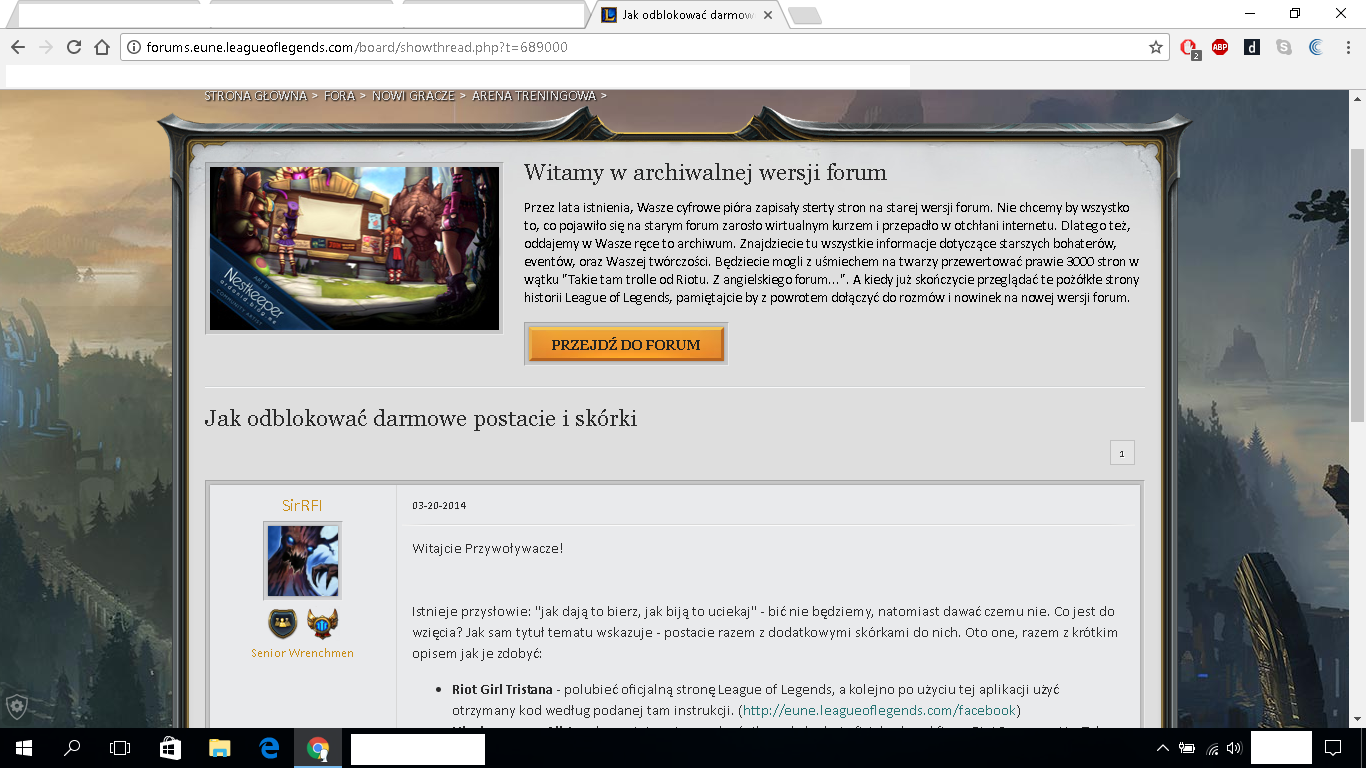The image size is (1366, 768).
Task: Open Windows taskbar search
Action: coord(72,748)
